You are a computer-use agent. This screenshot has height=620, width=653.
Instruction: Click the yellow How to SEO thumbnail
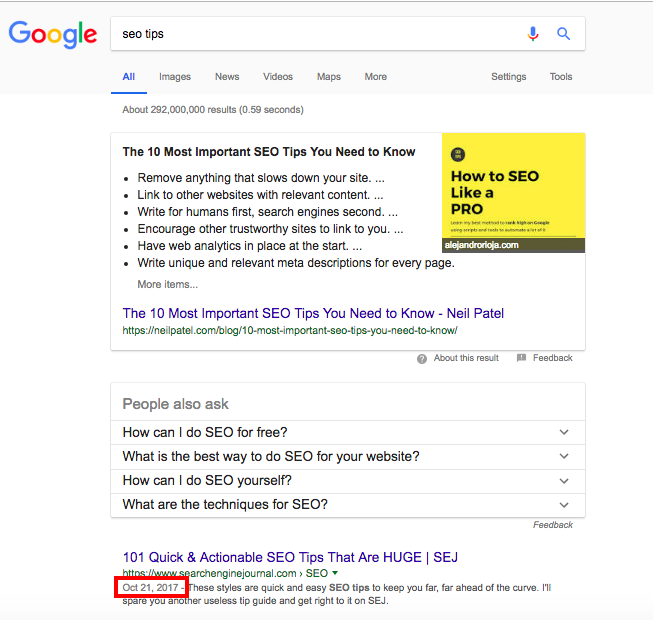513,193
